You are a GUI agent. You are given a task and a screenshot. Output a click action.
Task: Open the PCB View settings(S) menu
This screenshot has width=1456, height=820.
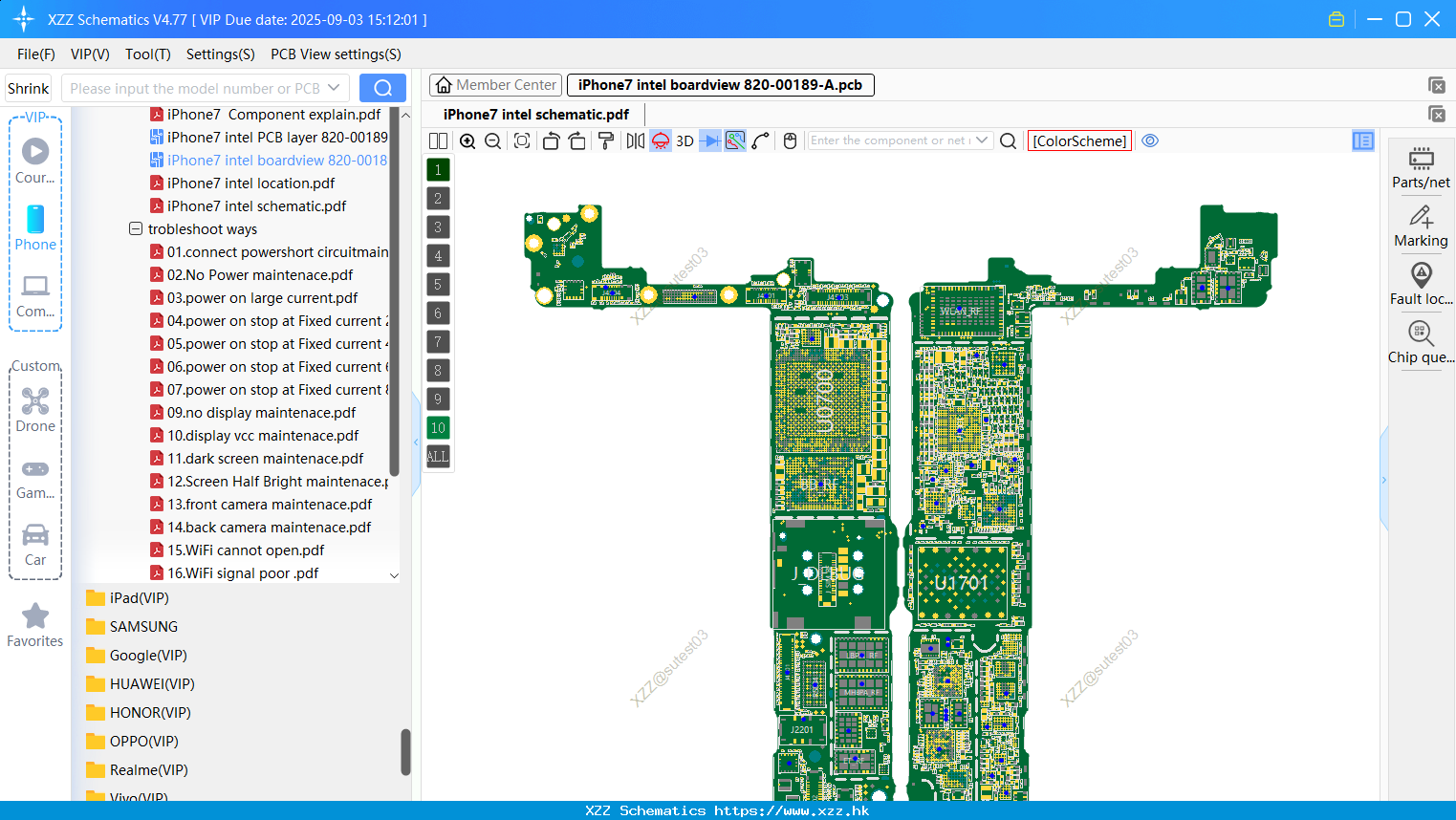336,54
